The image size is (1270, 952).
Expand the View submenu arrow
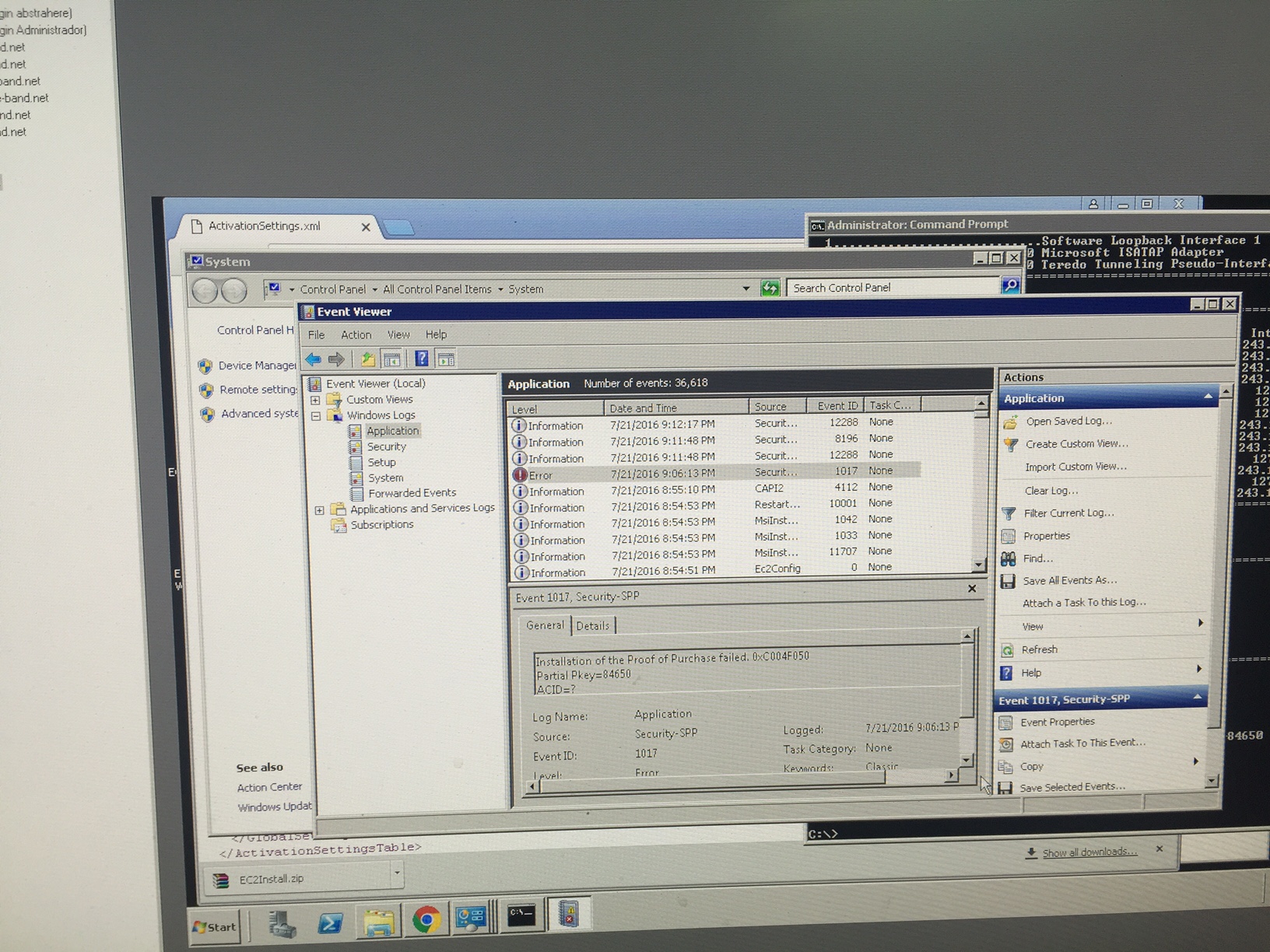[1201, 623]
